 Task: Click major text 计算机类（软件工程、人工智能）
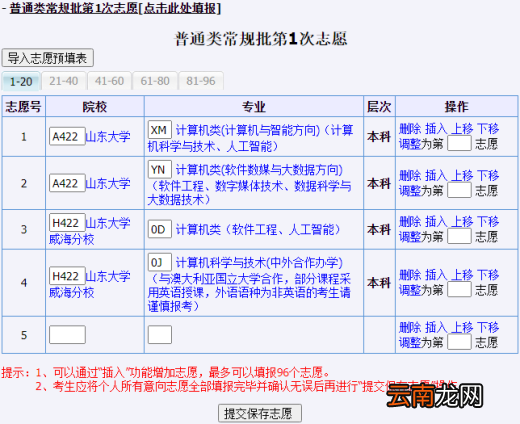[x=258, y=229]
